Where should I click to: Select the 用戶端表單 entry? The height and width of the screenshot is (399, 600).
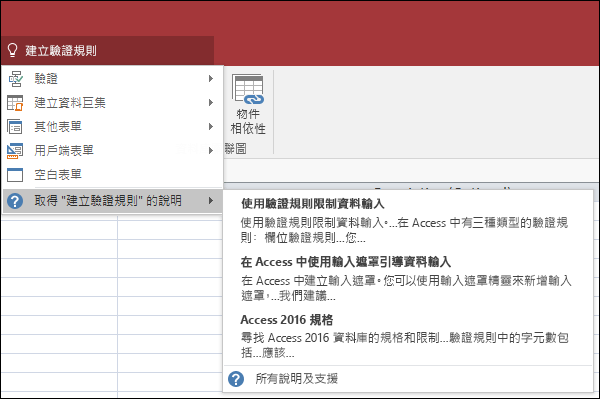click(x=112, y=150)
